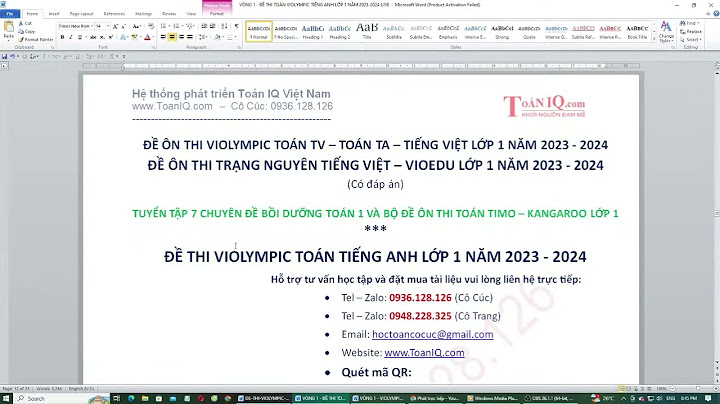The height and width of the screenshot is (404, 720).
Task: Click the Shrink Font icon
Action: 124,27
